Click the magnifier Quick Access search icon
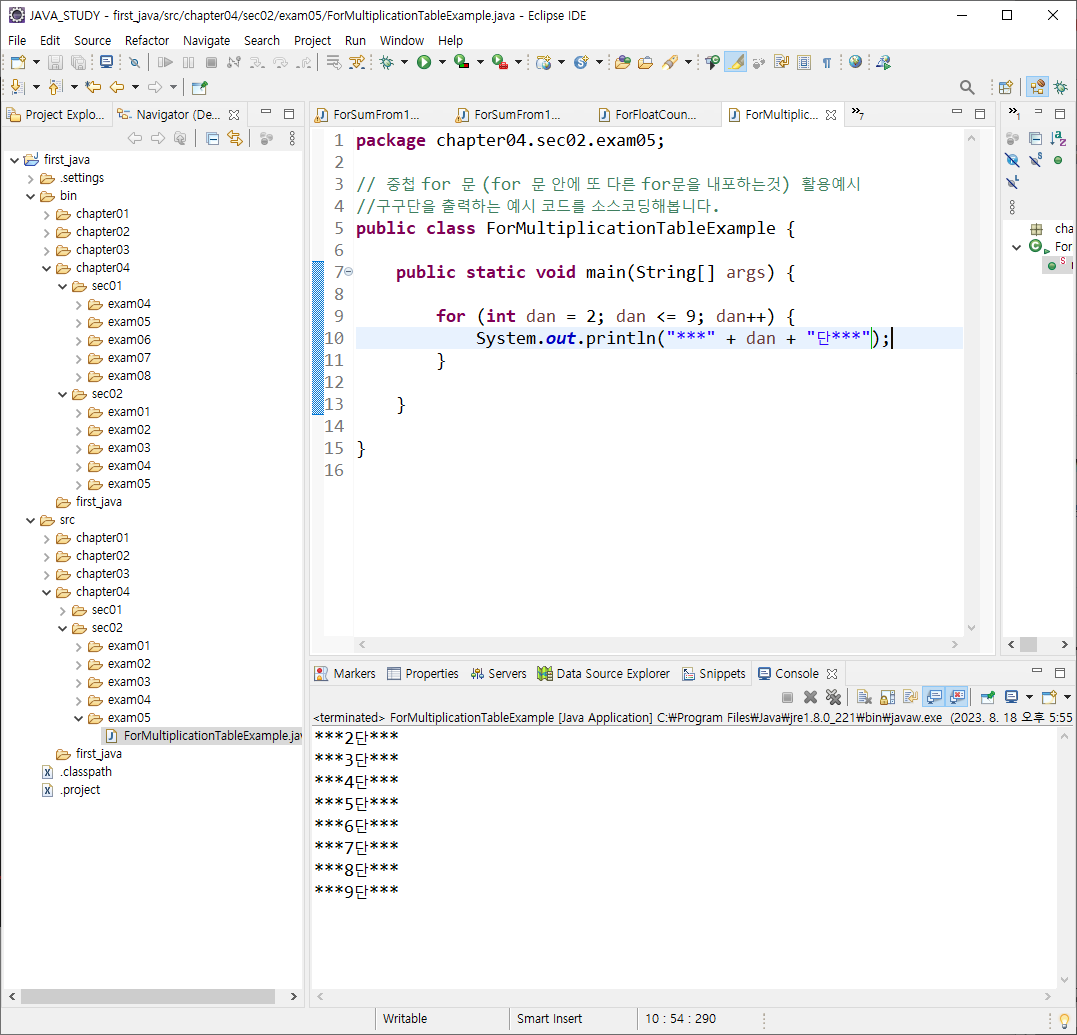This screenshot has height=1035, width=1077. [x=966, y=87]
